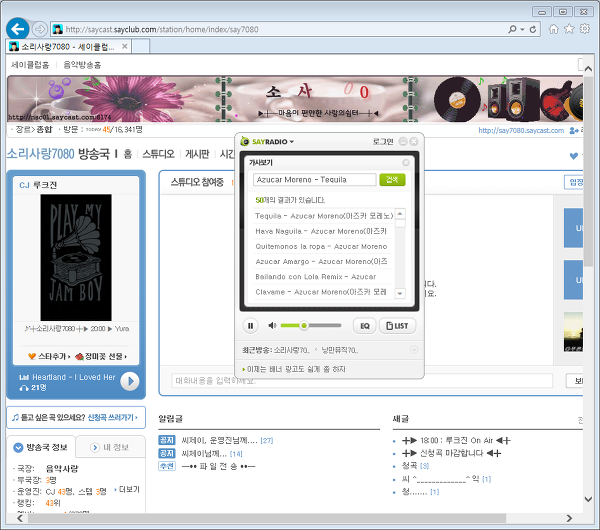Select Azucar Amargo result
Viewport: 600px width, 530px height.
tap(324, 261)
